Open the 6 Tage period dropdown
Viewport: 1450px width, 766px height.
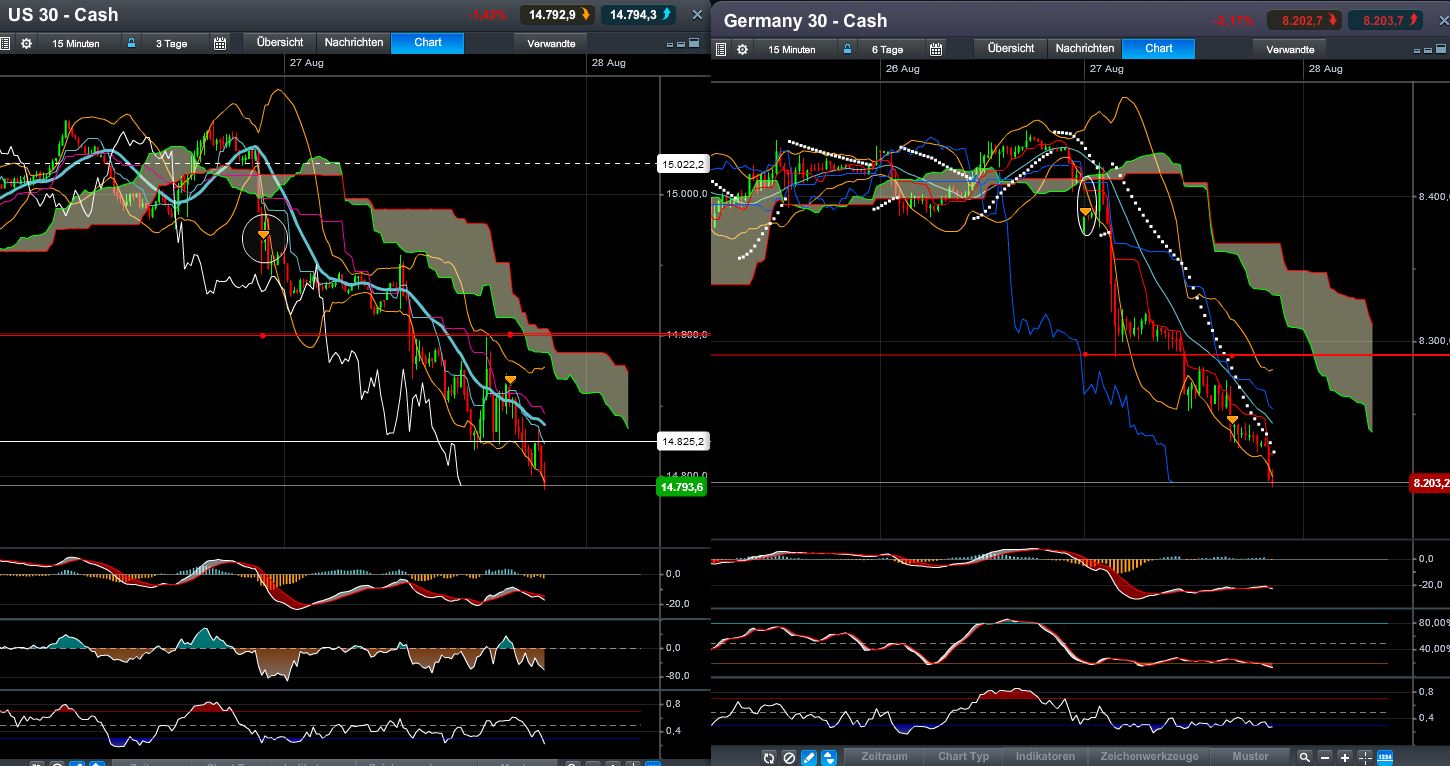coord(887,50)
